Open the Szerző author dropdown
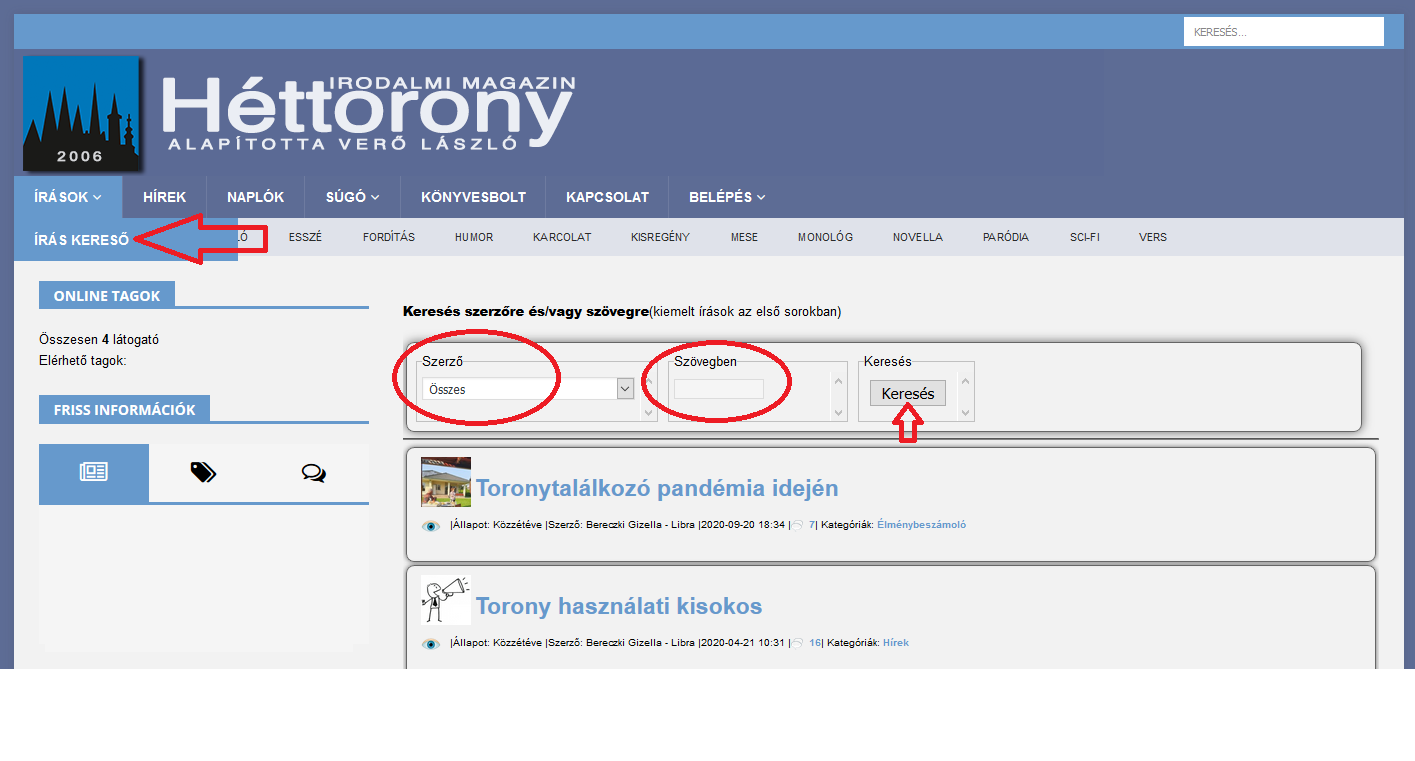This screenshot has height=761, width=1415. tap(528, 389)
